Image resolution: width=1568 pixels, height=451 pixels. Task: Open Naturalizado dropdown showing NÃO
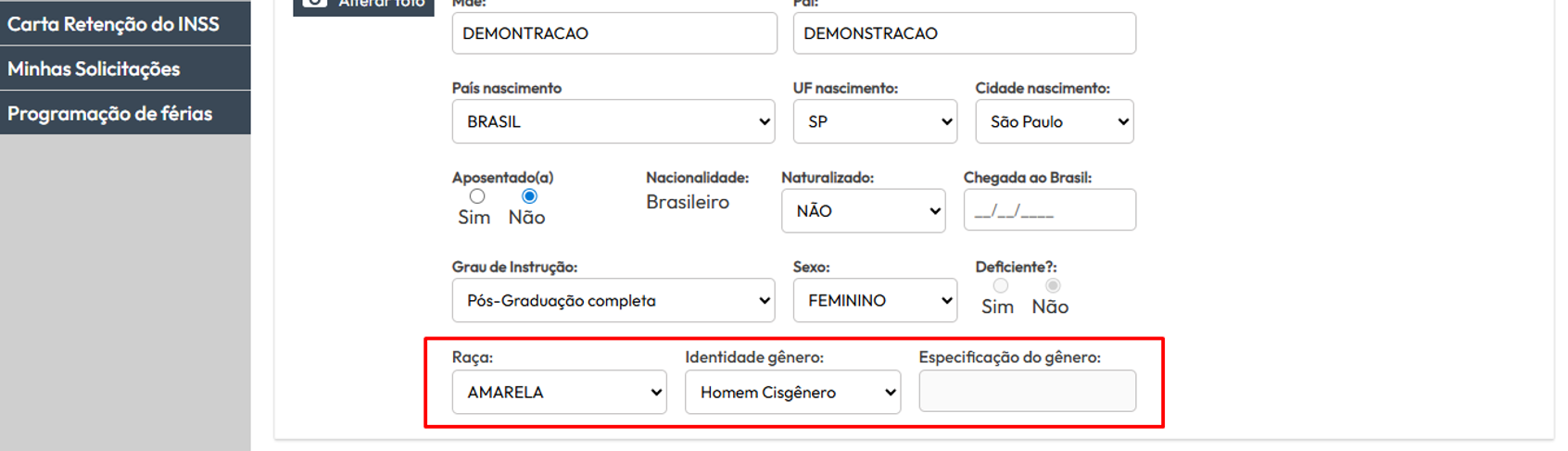pyautogui.click(x=863, y=211)
